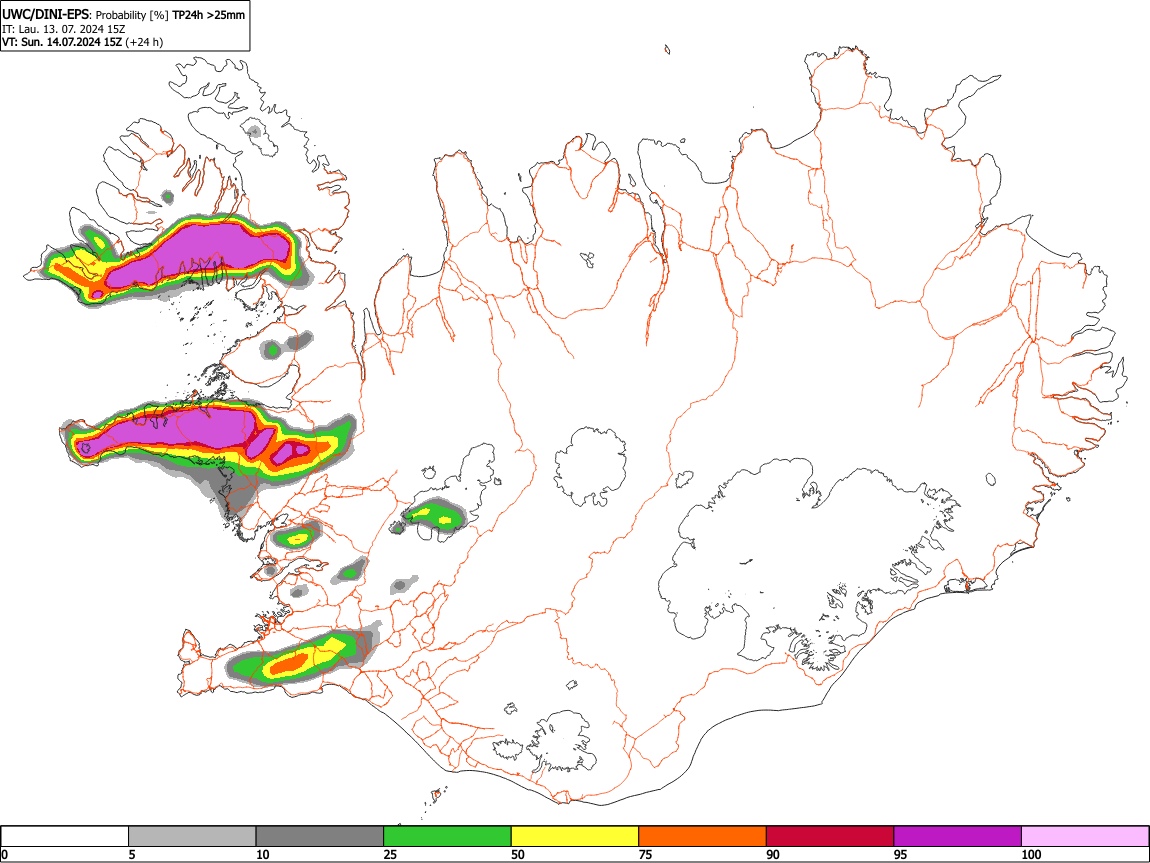Click the 'IT: Lau. 13. 07. 2024 15Z' line
1150x863 pixels.
pos(63,29)
